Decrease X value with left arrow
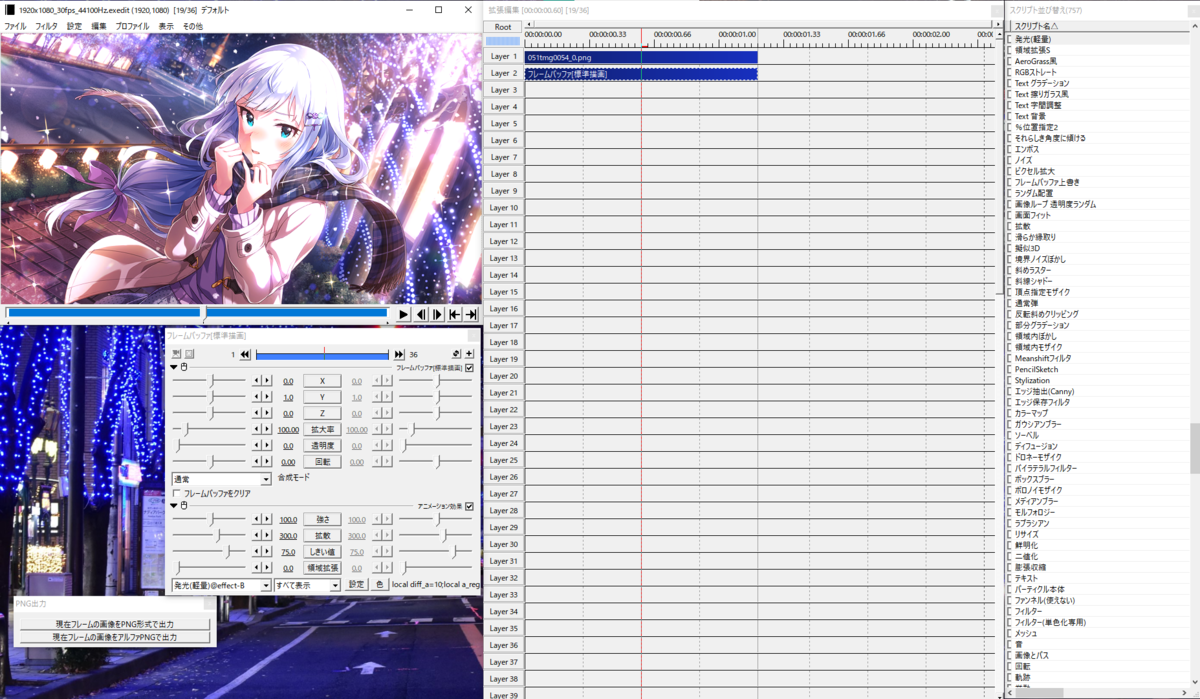 (257, 381)
